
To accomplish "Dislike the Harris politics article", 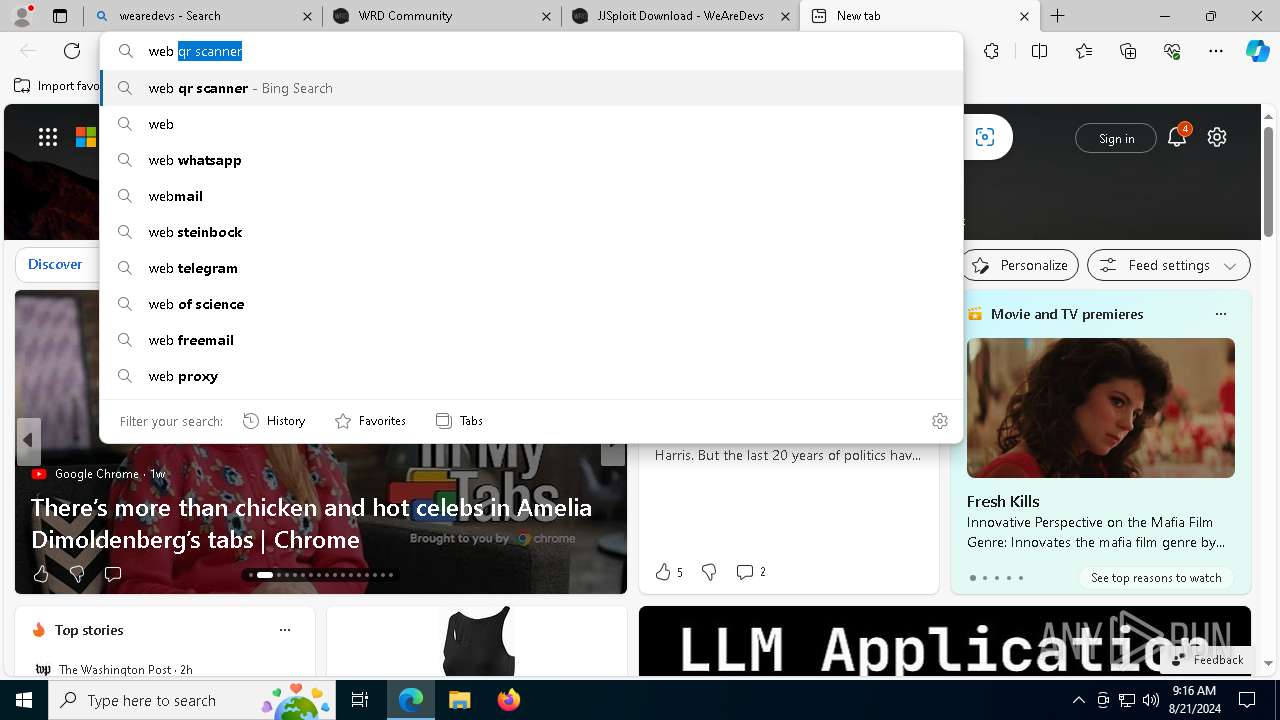I will [709, 572].
